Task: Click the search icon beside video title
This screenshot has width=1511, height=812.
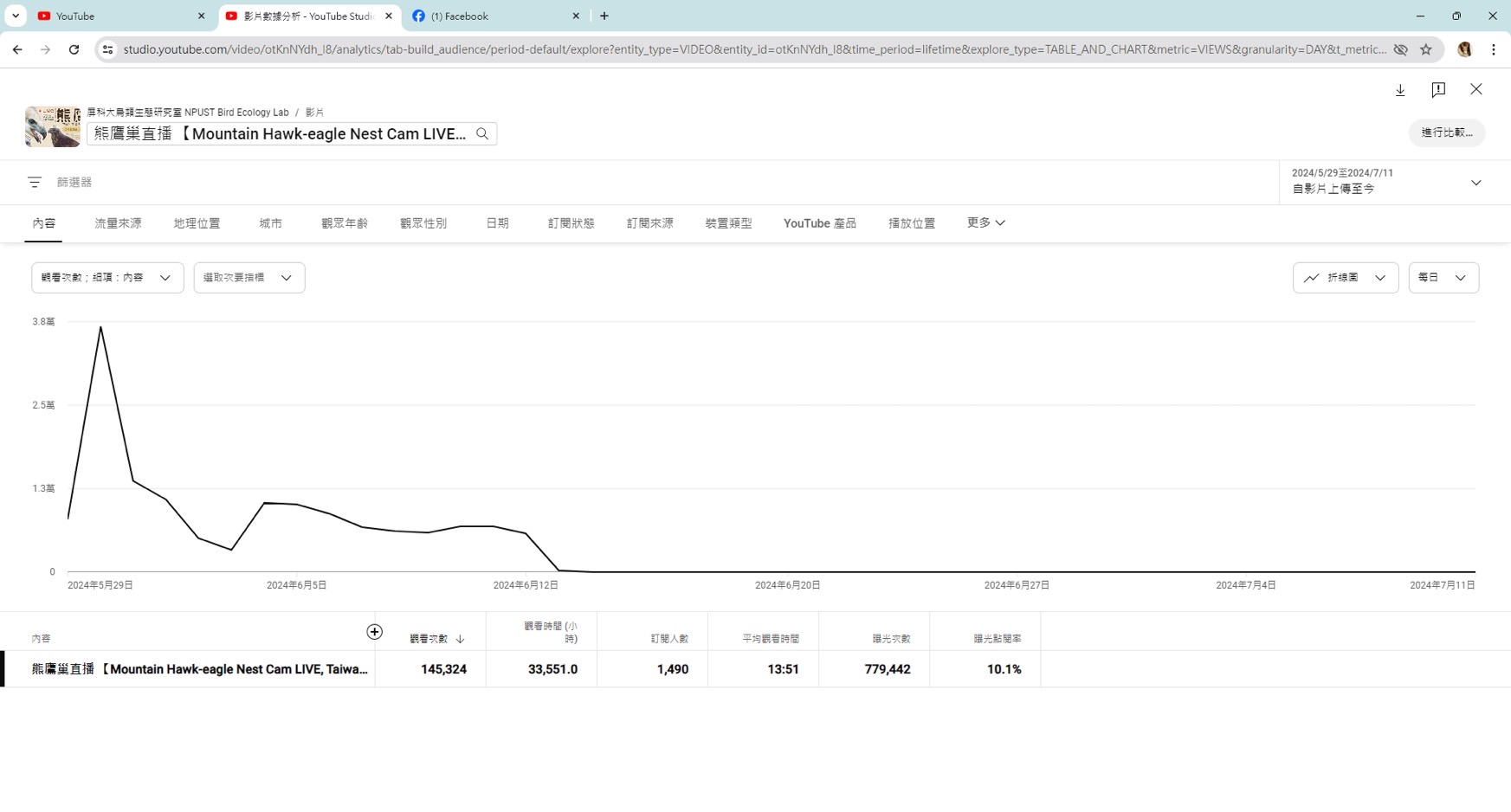Action: tap(482, 133)
